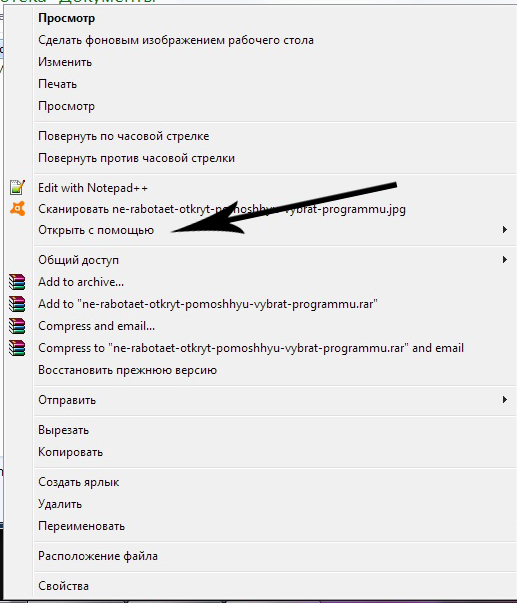517x603 pixels.
Task: Open Свойства at the menu bottom
Action: point(63,586)
